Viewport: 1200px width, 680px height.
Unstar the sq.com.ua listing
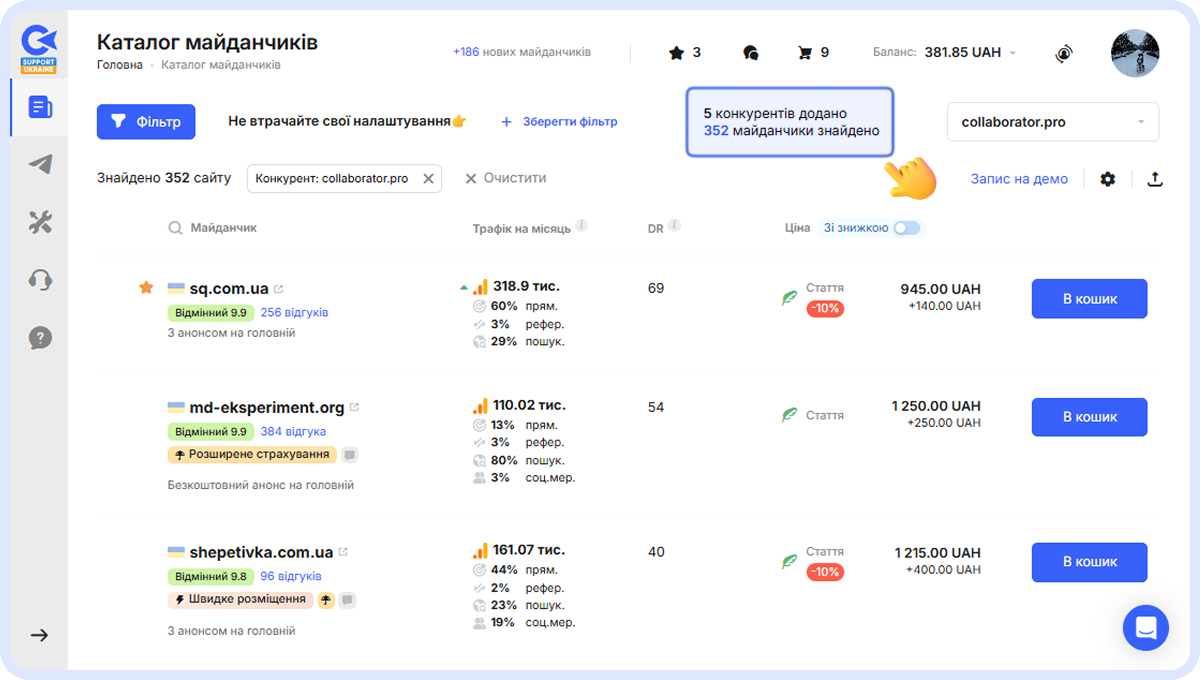pos(146,286)
